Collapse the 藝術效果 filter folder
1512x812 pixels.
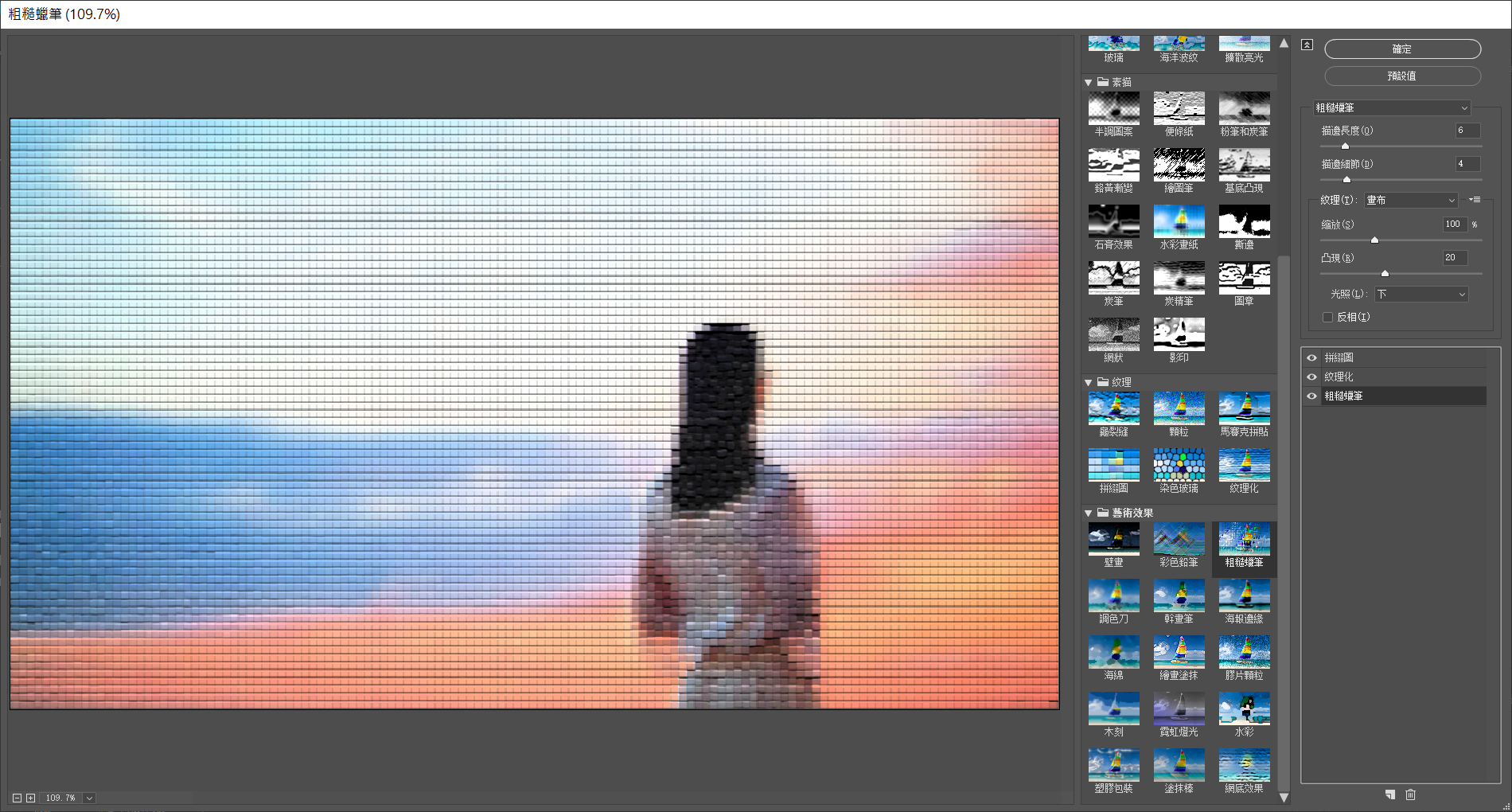tap(1088, 513)
